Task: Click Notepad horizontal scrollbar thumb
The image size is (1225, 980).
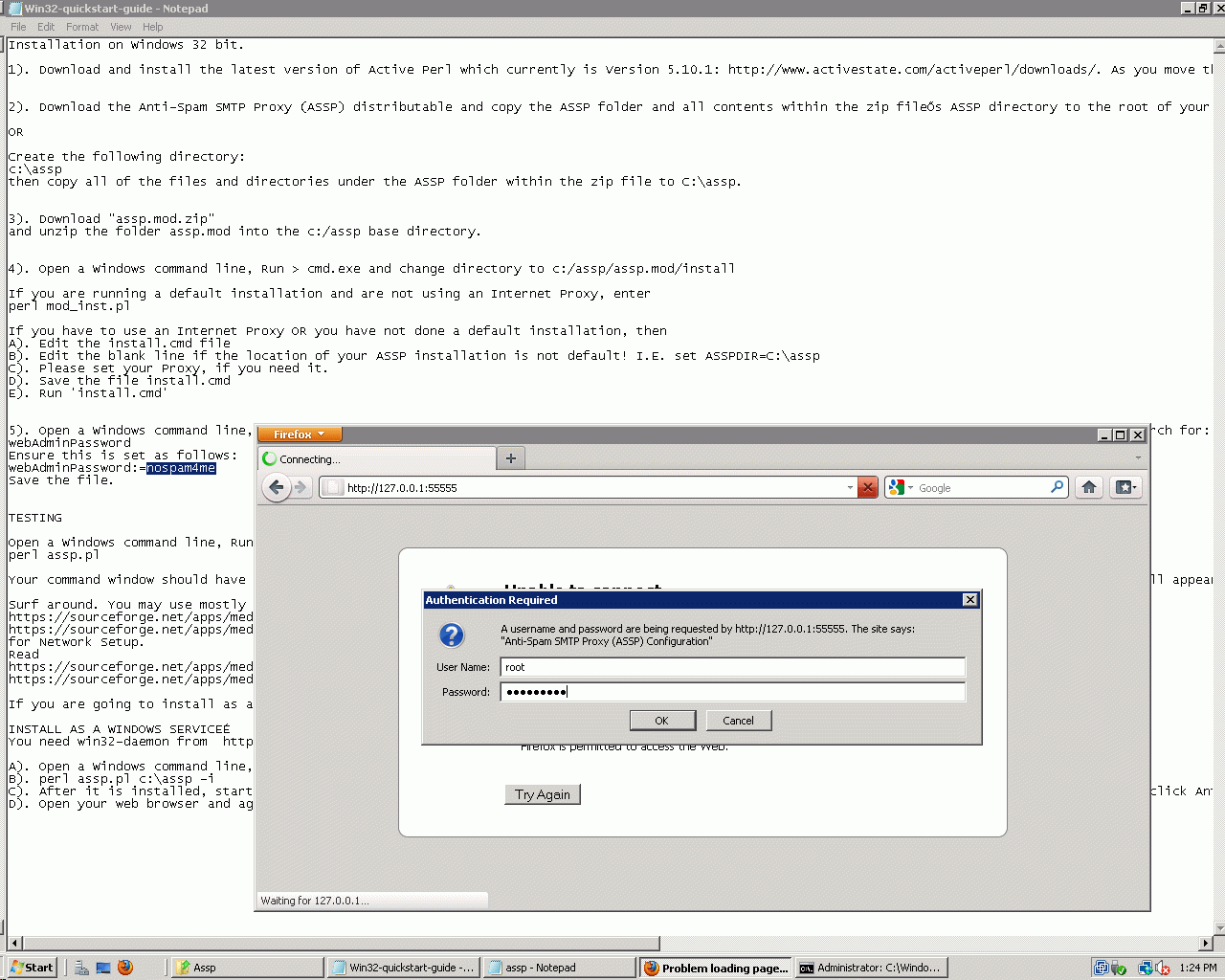Action: [x=341, y=944]
